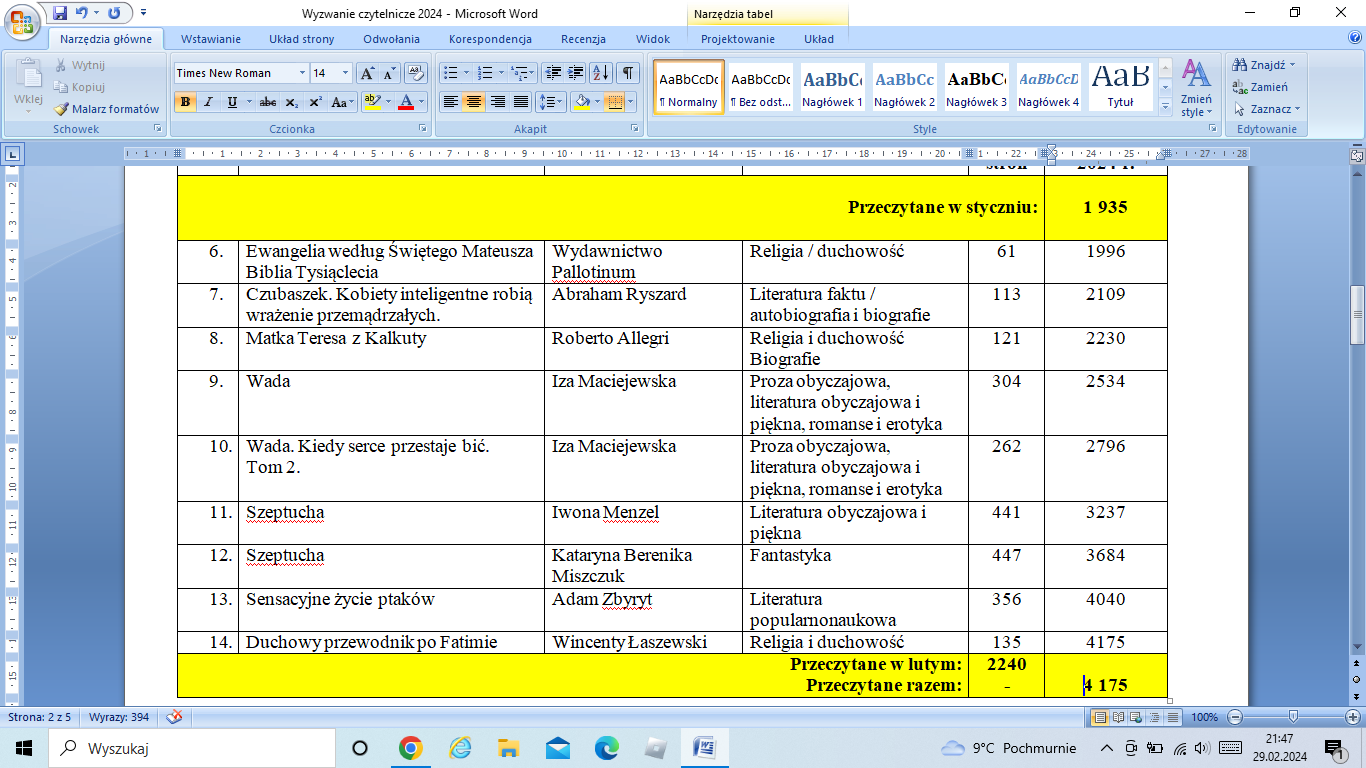Align text to the left

coord(451,102)
